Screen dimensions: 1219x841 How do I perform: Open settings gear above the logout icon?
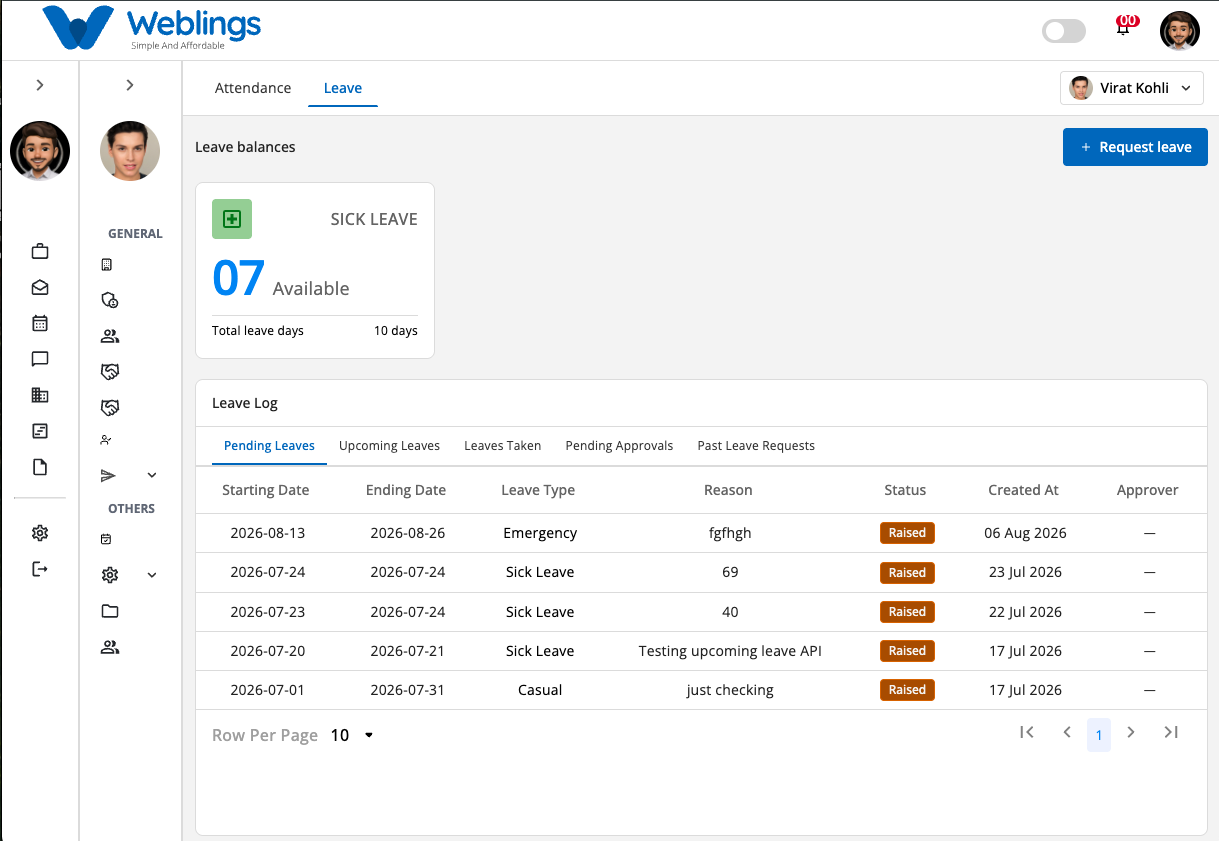(x=40, y=533)
